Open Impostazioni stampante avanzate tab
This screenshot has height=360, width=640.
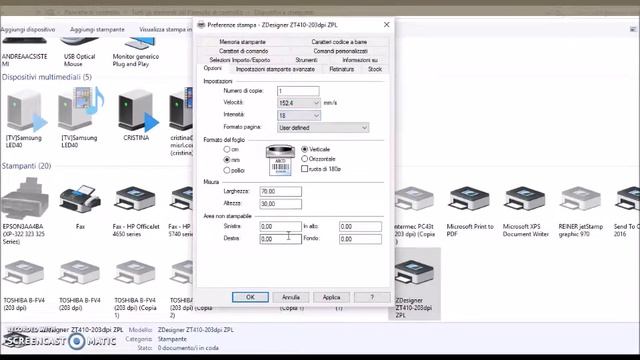coord(275,69)
